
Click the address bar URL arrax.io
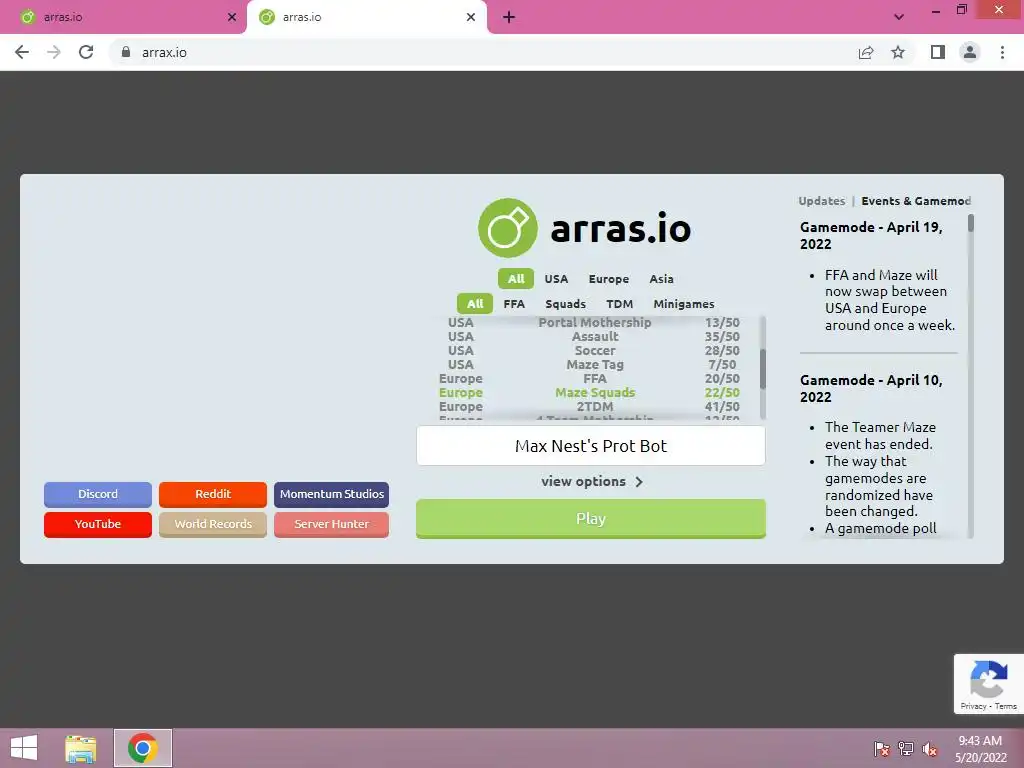165,52
